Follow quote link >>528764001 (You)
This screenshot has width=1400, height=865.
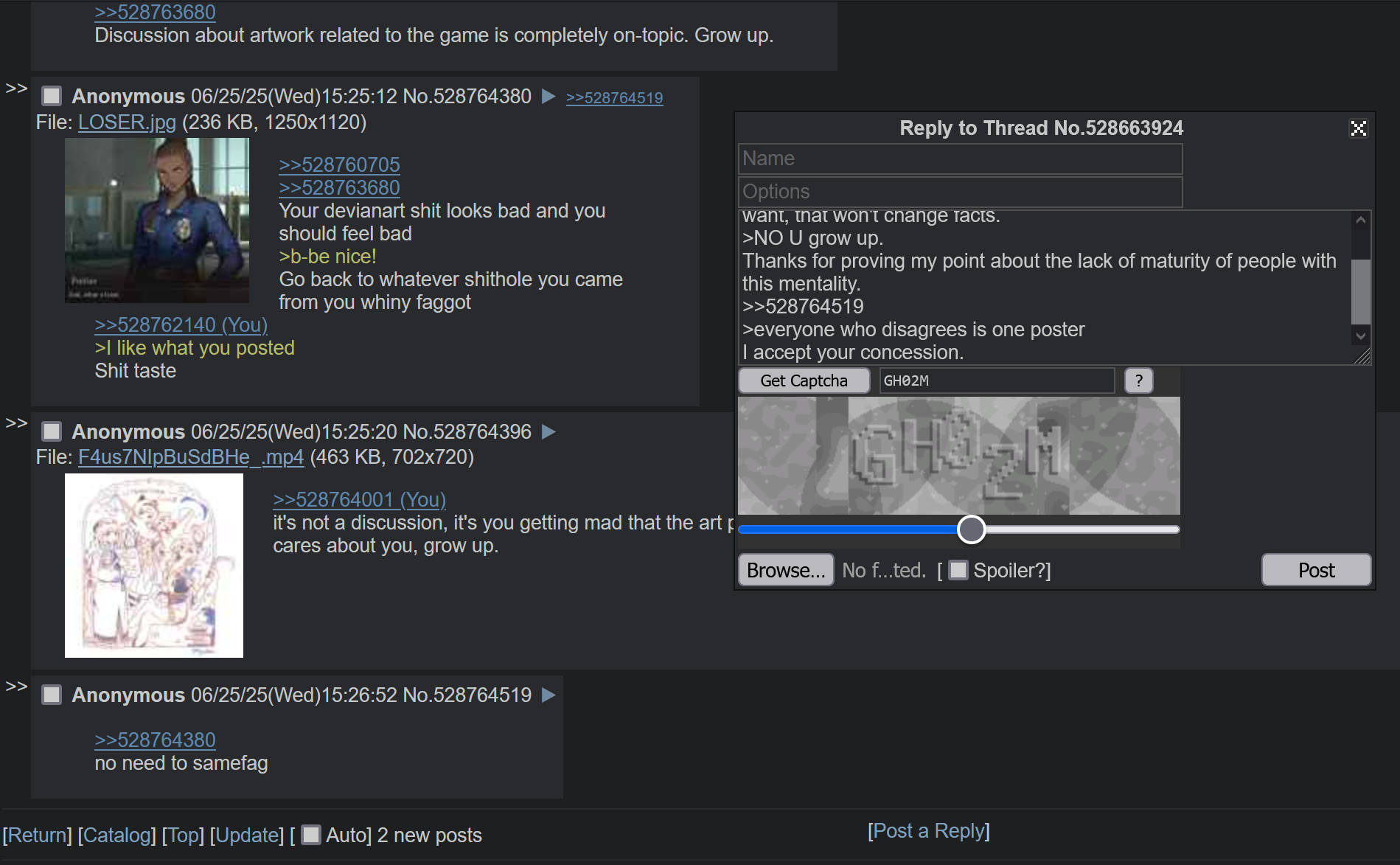click(x=359, y=499)
